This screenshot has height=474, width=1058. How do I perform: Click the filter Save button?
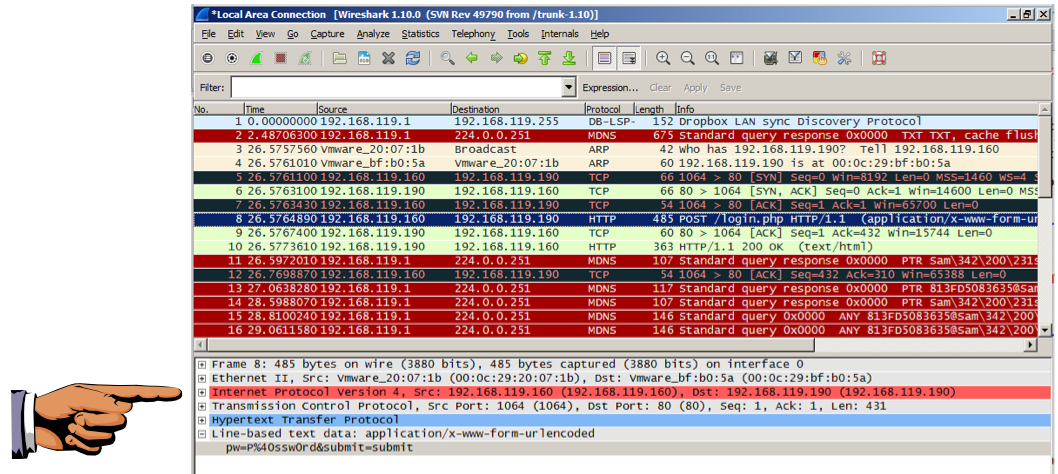click(x=730, y=88)
